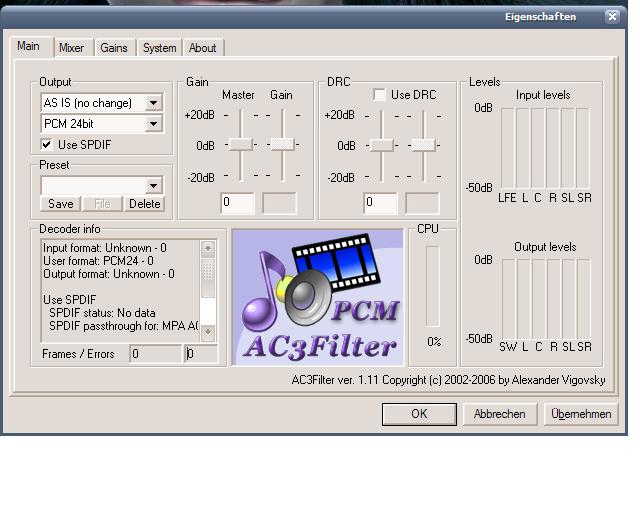Click Decoder info scrollbar up arrow
This screenshot has height=512, width=640.
tap(208, 248)
